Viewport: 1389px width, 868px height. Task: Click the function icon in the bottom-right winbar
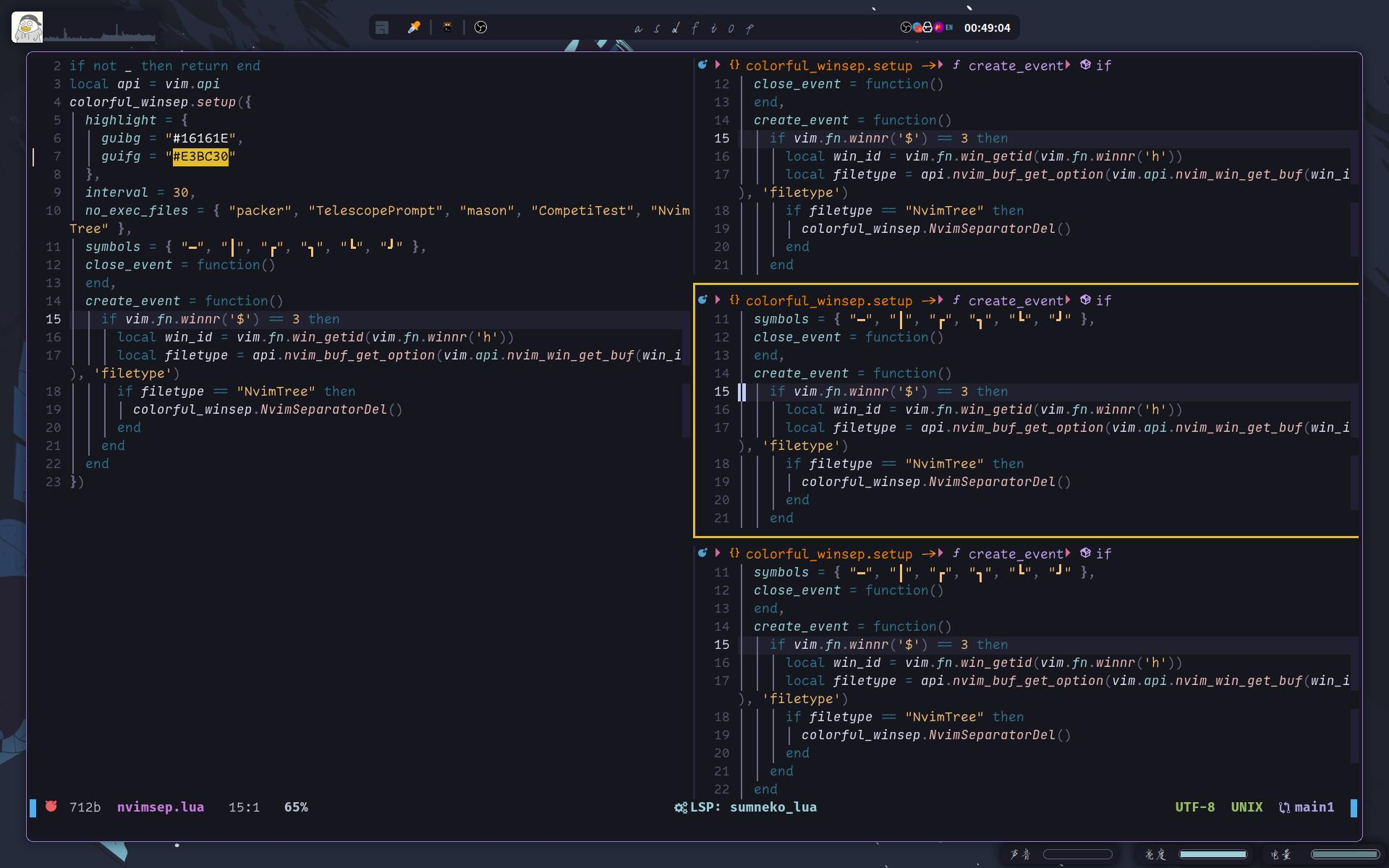956,553
